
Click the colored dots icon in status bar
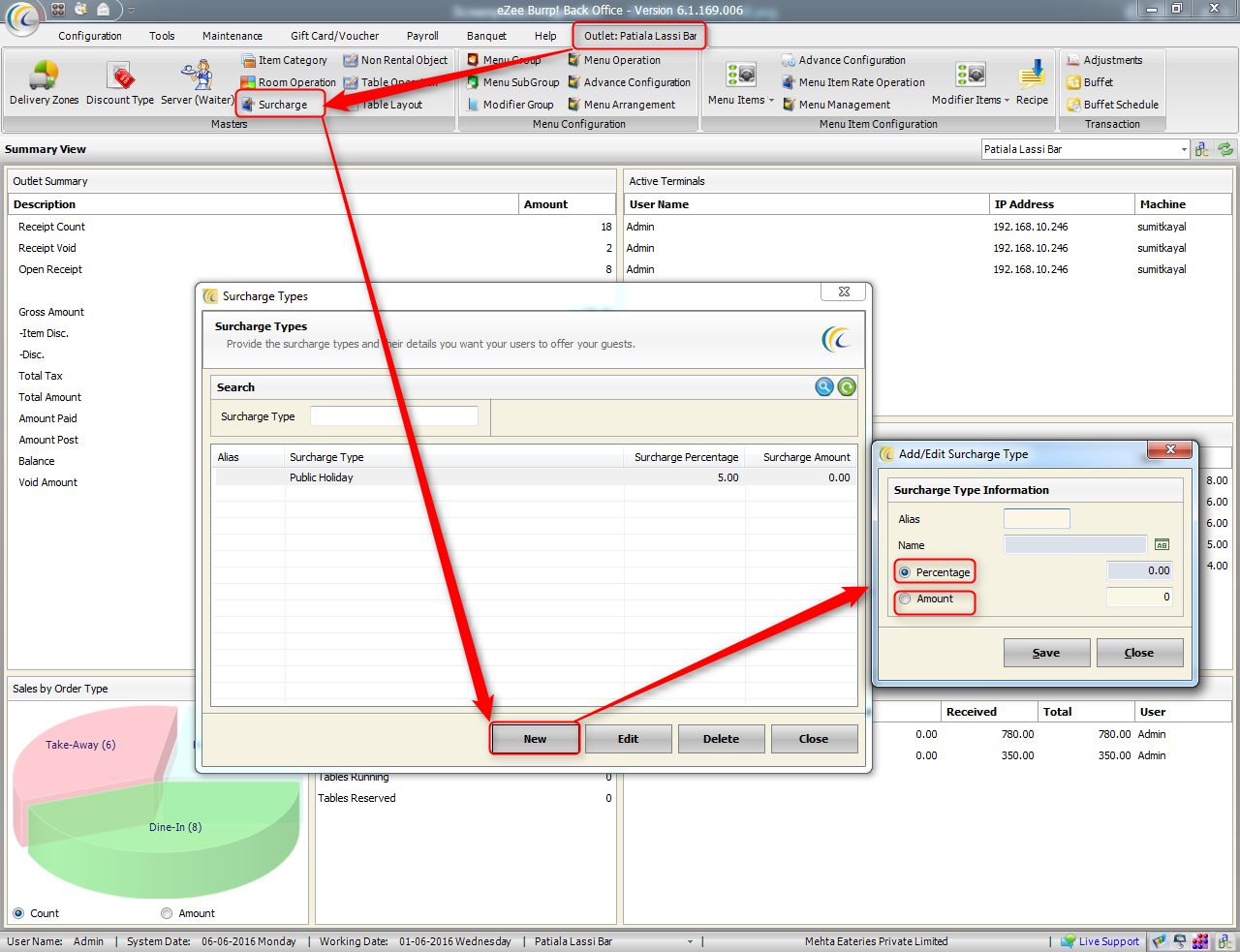(1201, 941)
